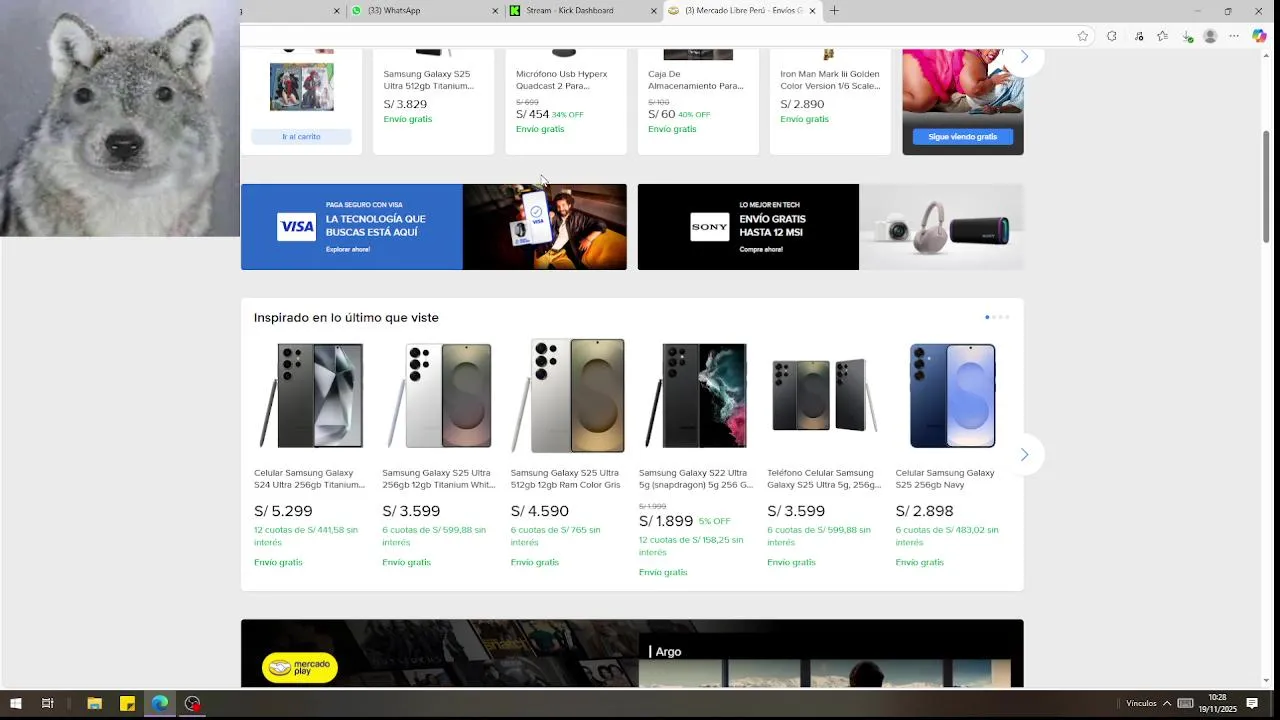Click the S/ 3.829 price

[x=405, y=104]
